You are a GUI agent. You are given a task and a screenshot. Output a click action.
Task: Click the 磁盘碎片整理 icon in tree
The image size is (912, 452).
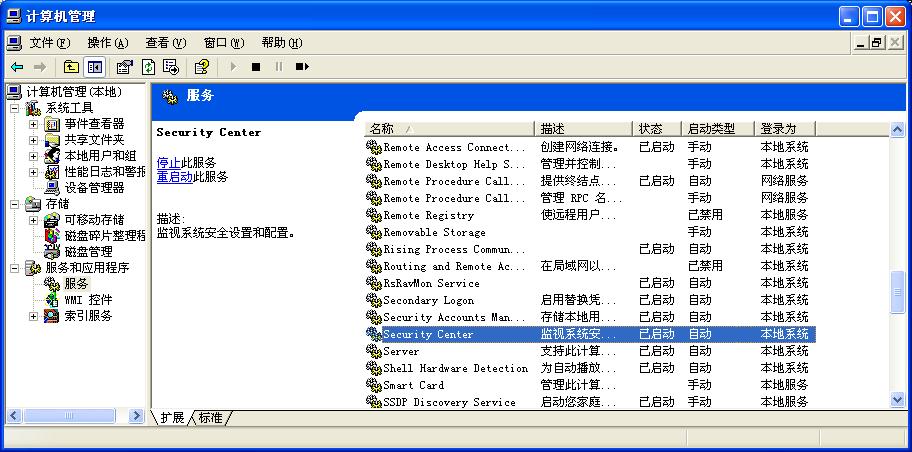point(52,236)
